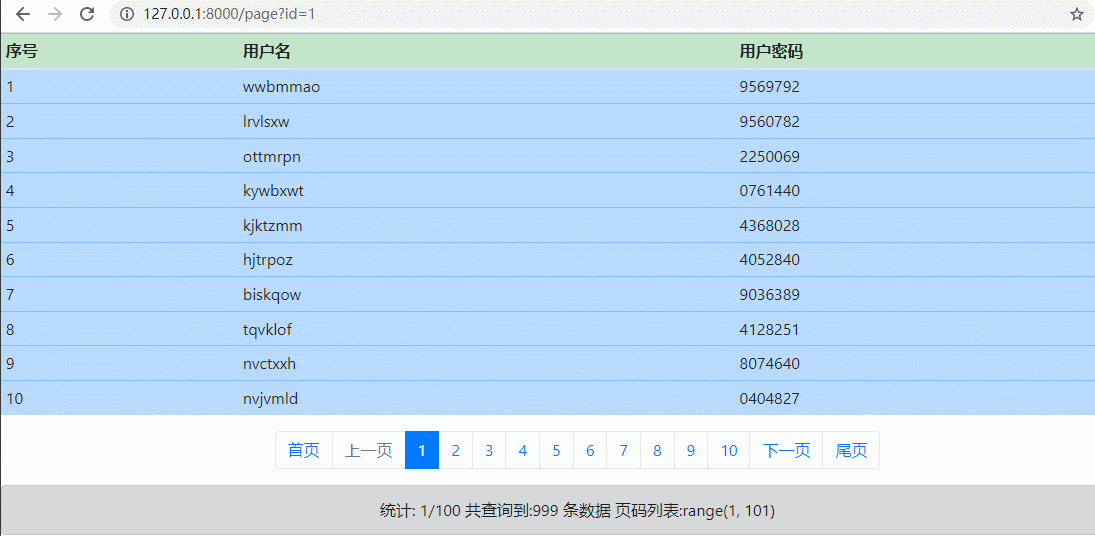Click the 统计 summary text in footer
Viewport: 1095px width, 536px height.
[x=577, y=511]
